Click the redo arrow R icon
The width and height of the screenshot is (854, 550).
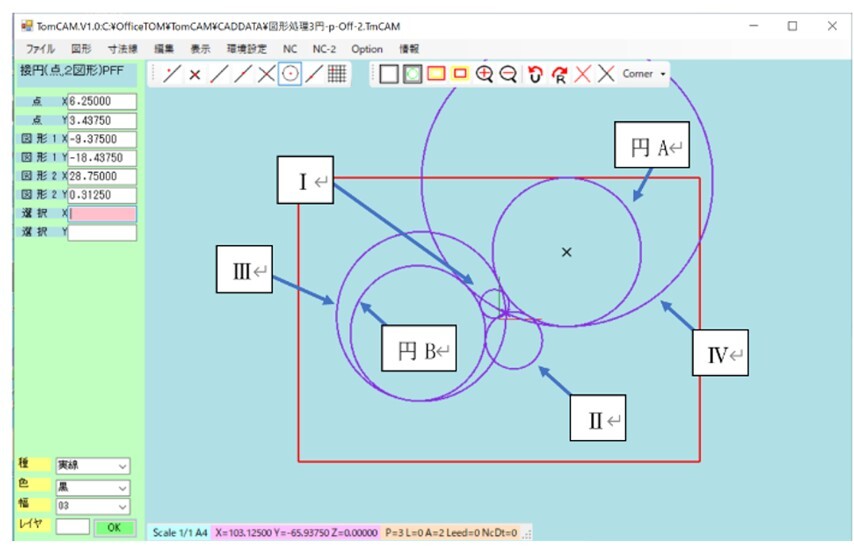[559, 74]
